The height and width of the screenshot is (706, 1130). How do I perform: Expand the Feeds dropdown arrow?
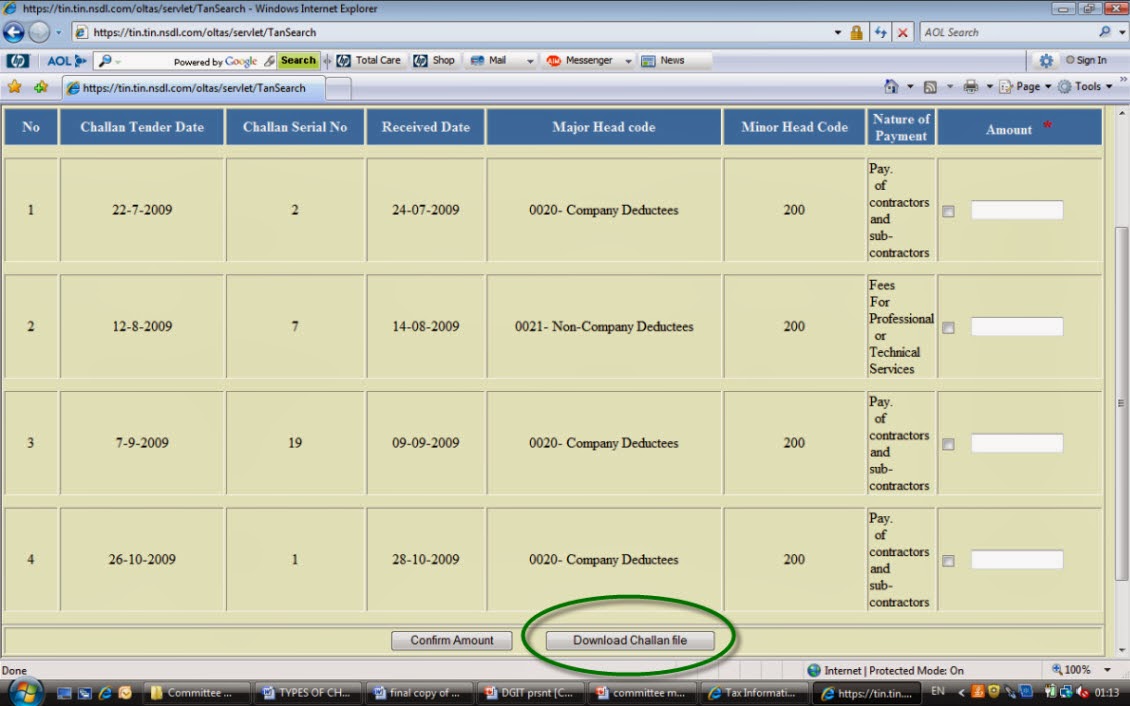[949, 87]
